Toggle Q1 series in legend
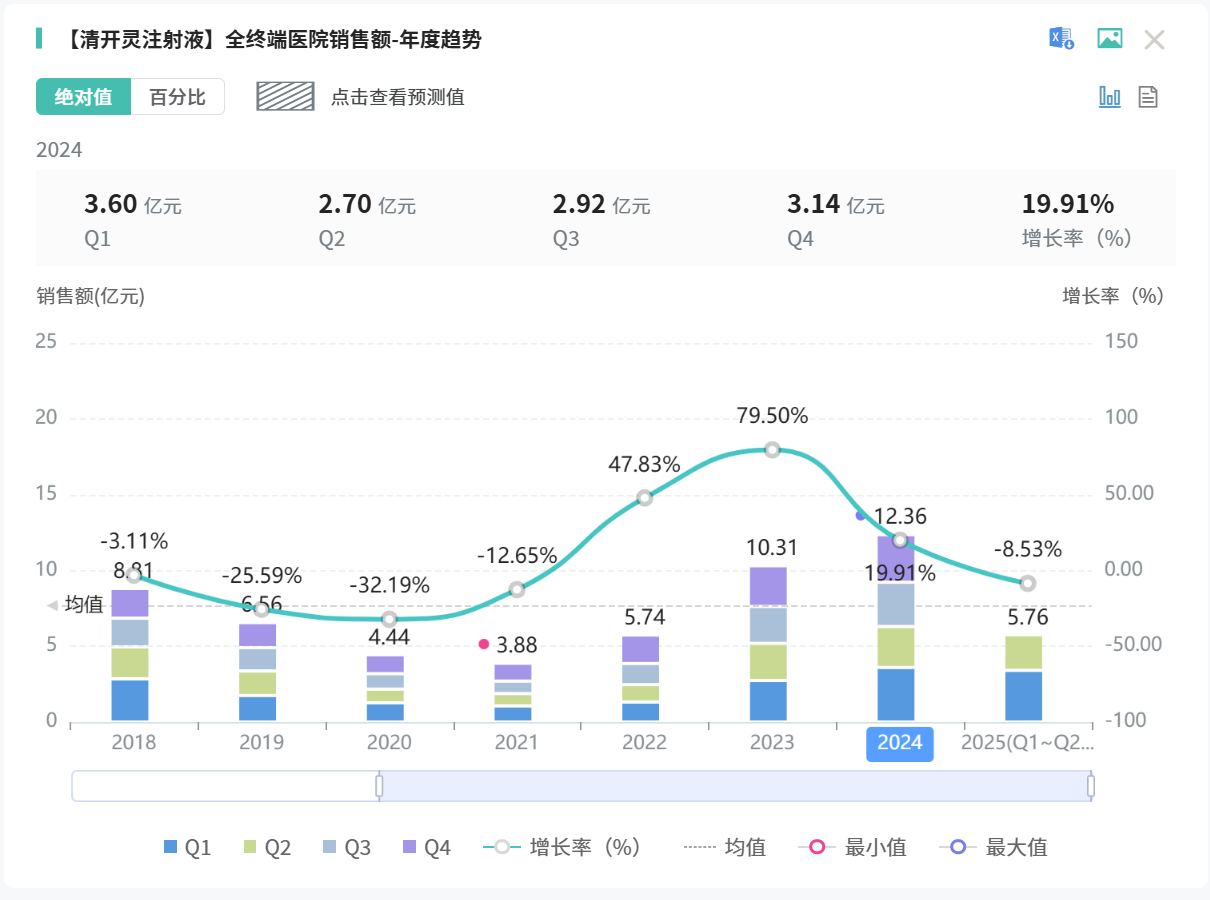The image size is (1210, 900). click(x=187, y=847)
